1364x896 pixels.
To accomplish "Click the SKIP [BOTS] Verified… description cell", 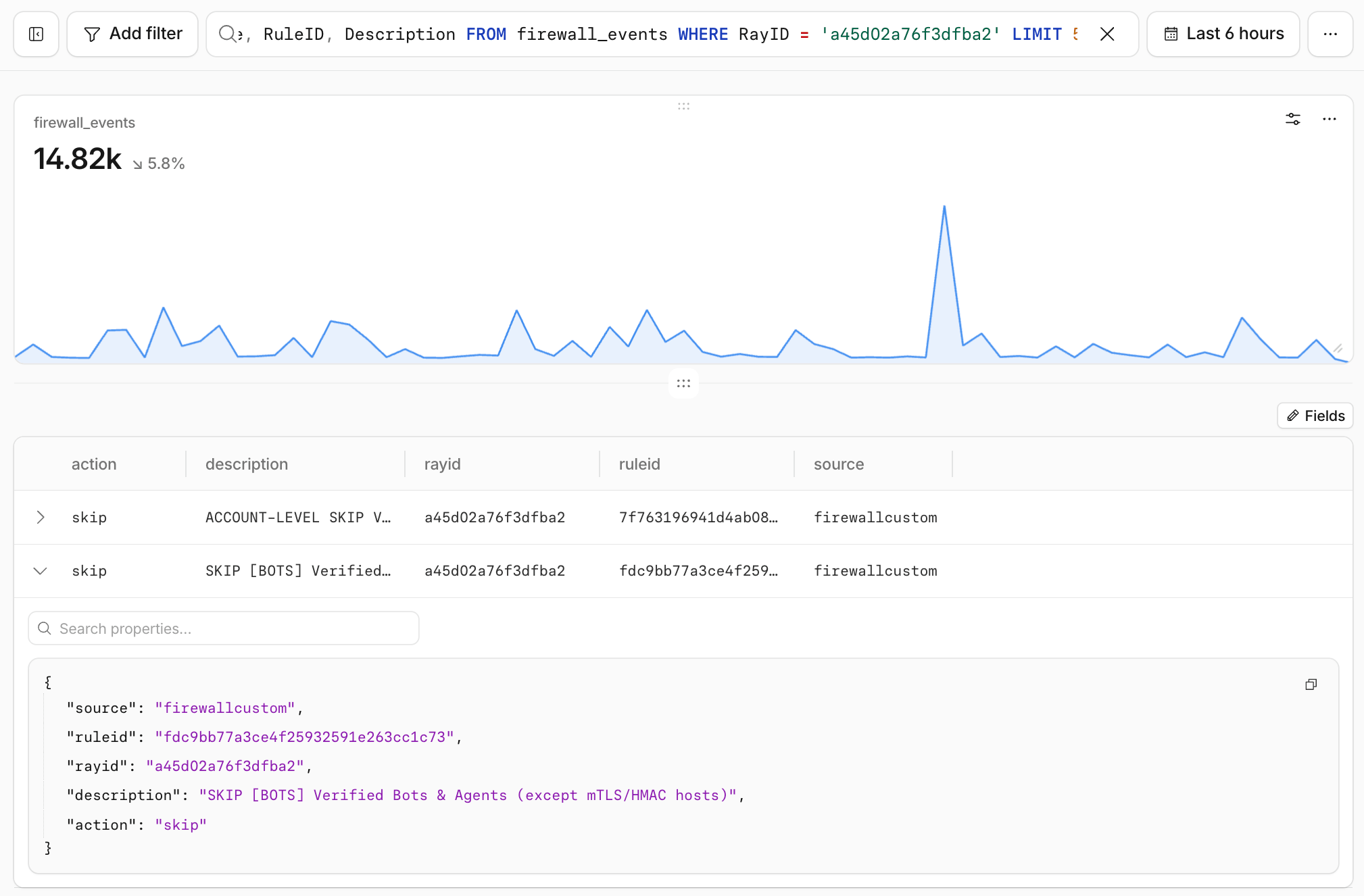I will point(298,571).
